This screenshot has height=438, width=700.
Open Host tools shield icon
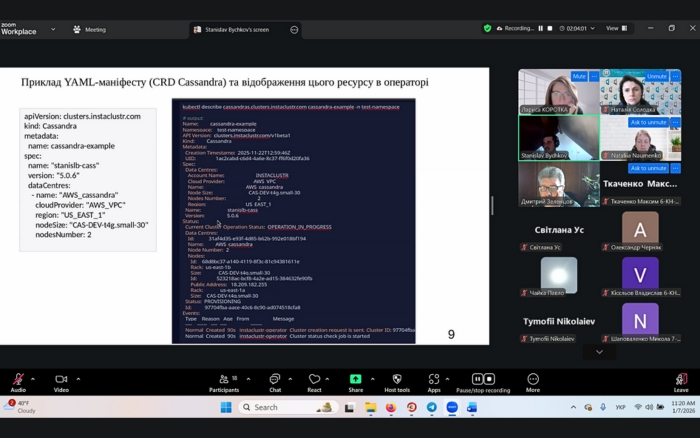[397, 381]
